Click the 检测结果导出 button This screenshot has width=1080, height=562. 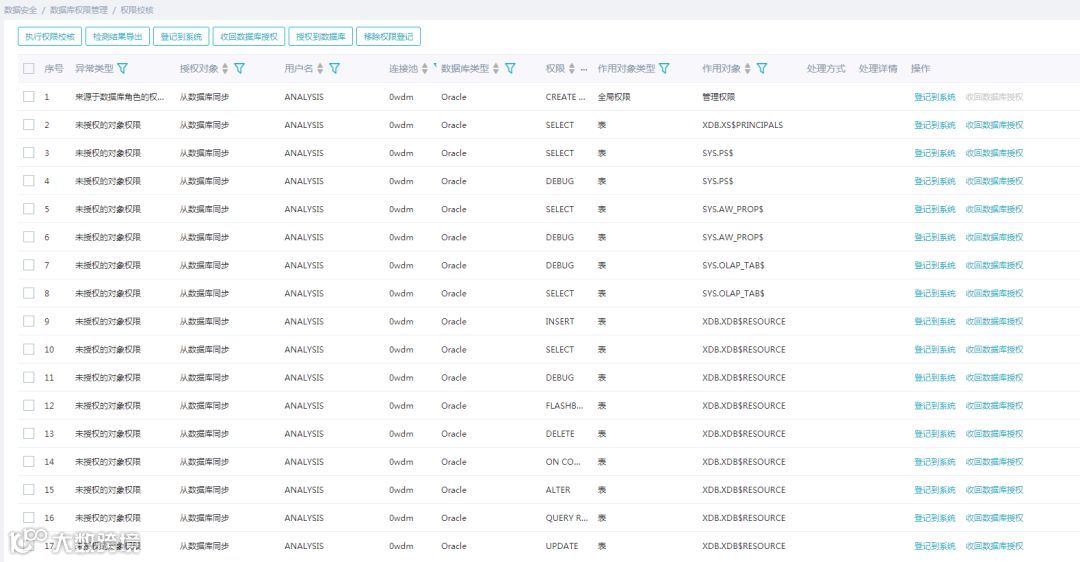pos(117,37)
